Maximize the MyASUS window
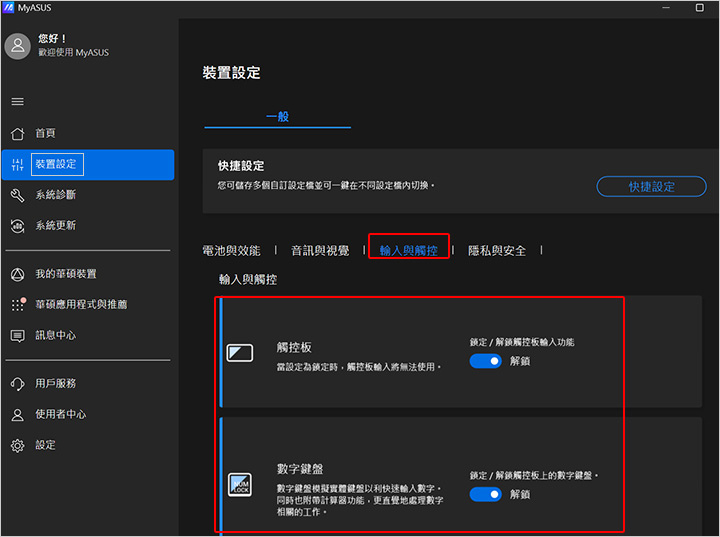Image resolution: width=720 pixels, height=537 pixels. coord(699,8)
